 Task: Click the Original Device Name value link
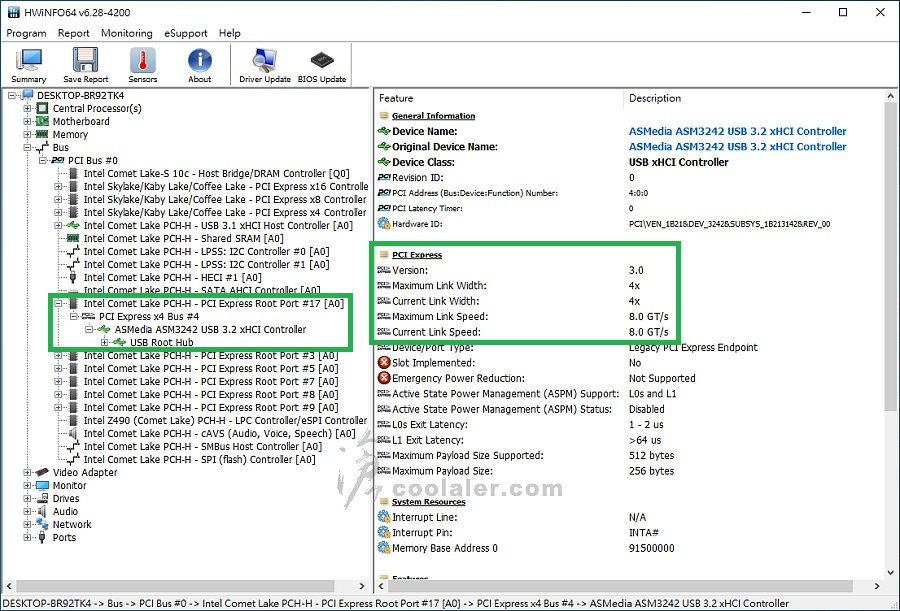point(738,146)
